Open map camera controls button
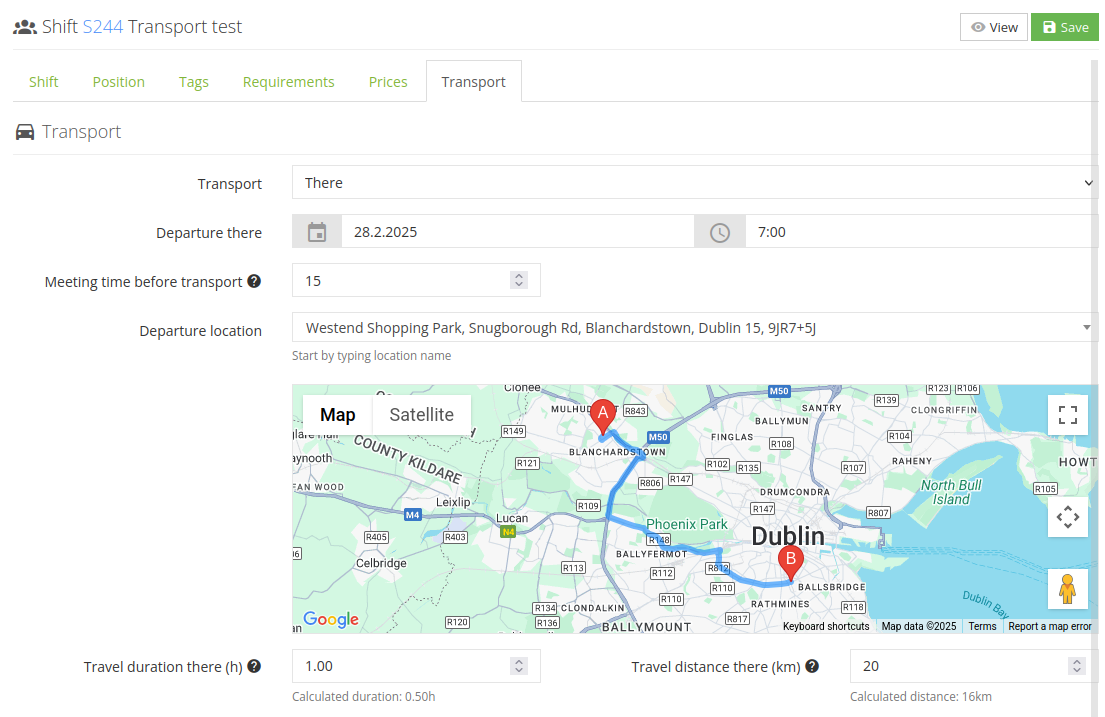The image size is (1105, 717). (1068, 517)
